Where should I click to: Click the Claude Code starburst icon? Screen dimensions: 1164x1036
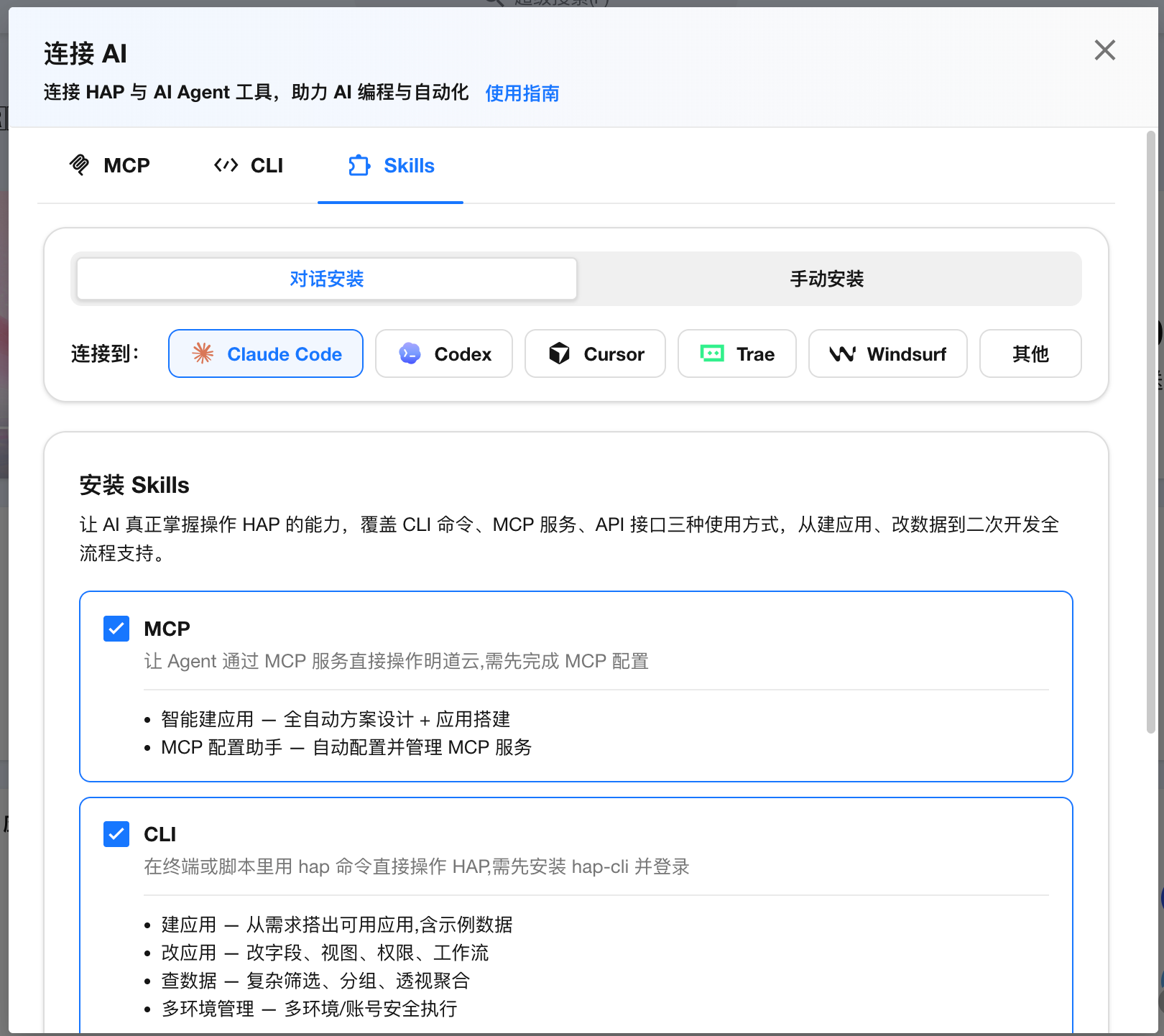(x=203, y=353)
